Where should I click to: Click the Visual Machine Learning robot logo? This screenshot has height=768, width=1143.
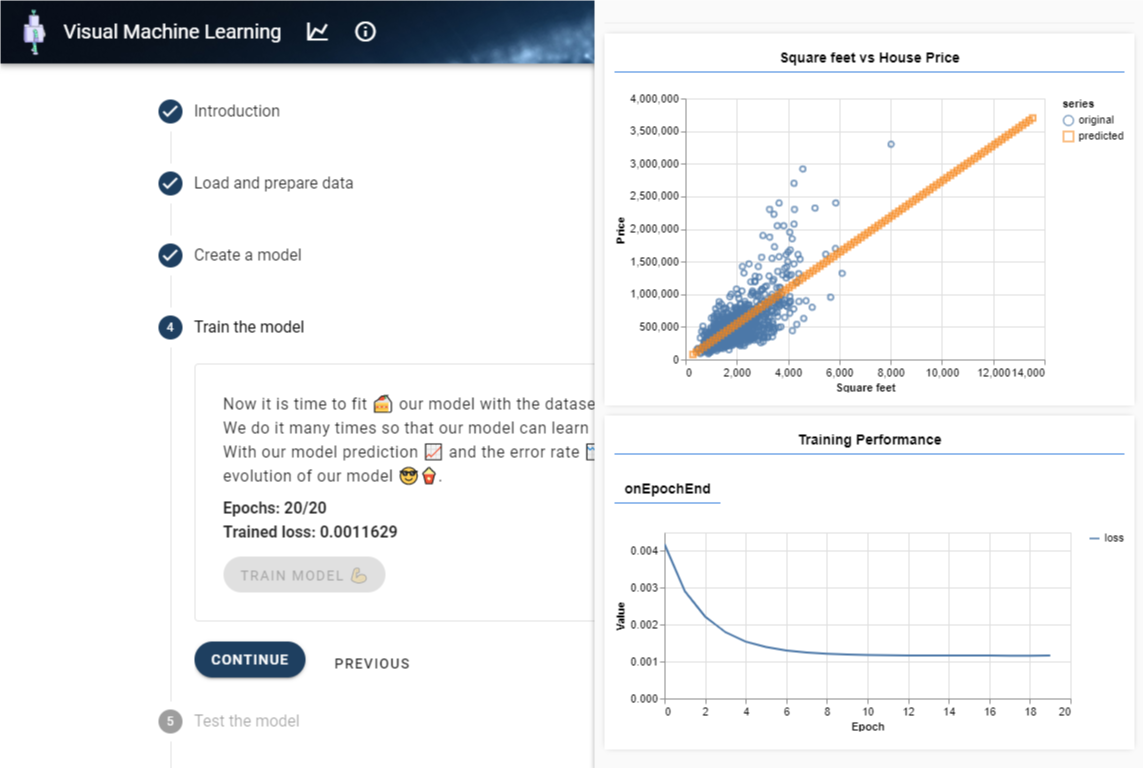pyautogui.click(x=34, y=30)
